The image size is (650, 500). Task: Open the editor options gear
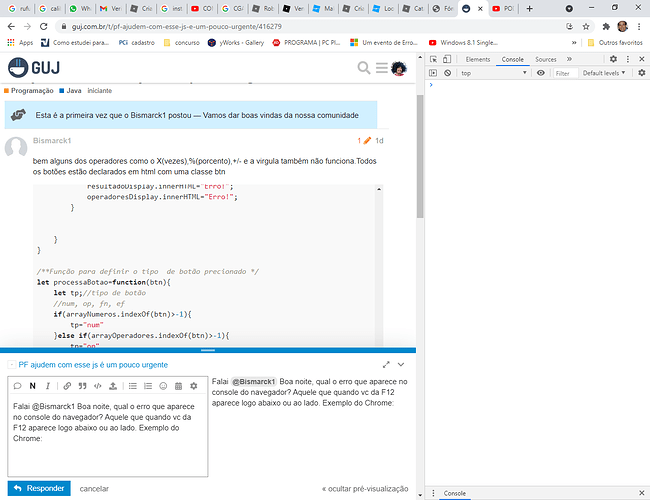tap(194, 386)
